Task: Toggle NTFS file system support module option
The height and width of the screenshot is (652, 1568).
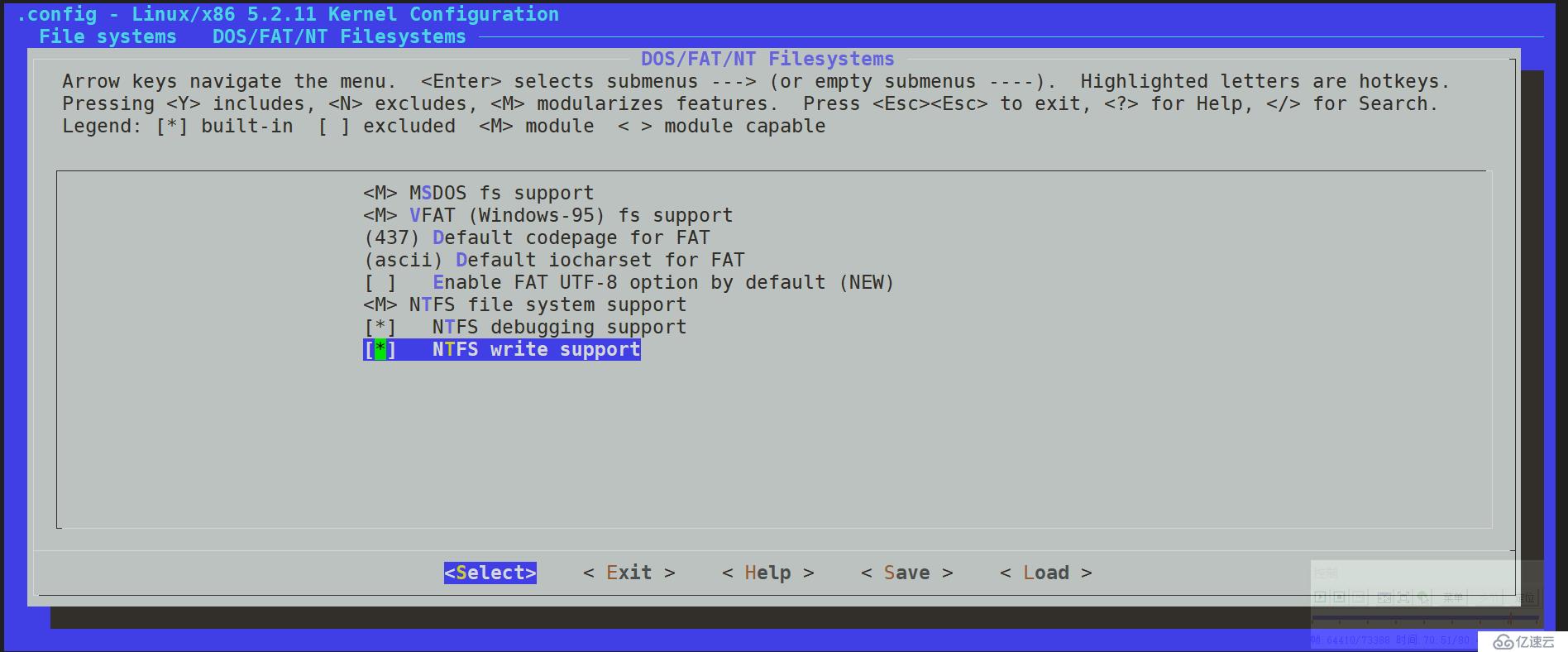Action: click(x=525, y=304)
